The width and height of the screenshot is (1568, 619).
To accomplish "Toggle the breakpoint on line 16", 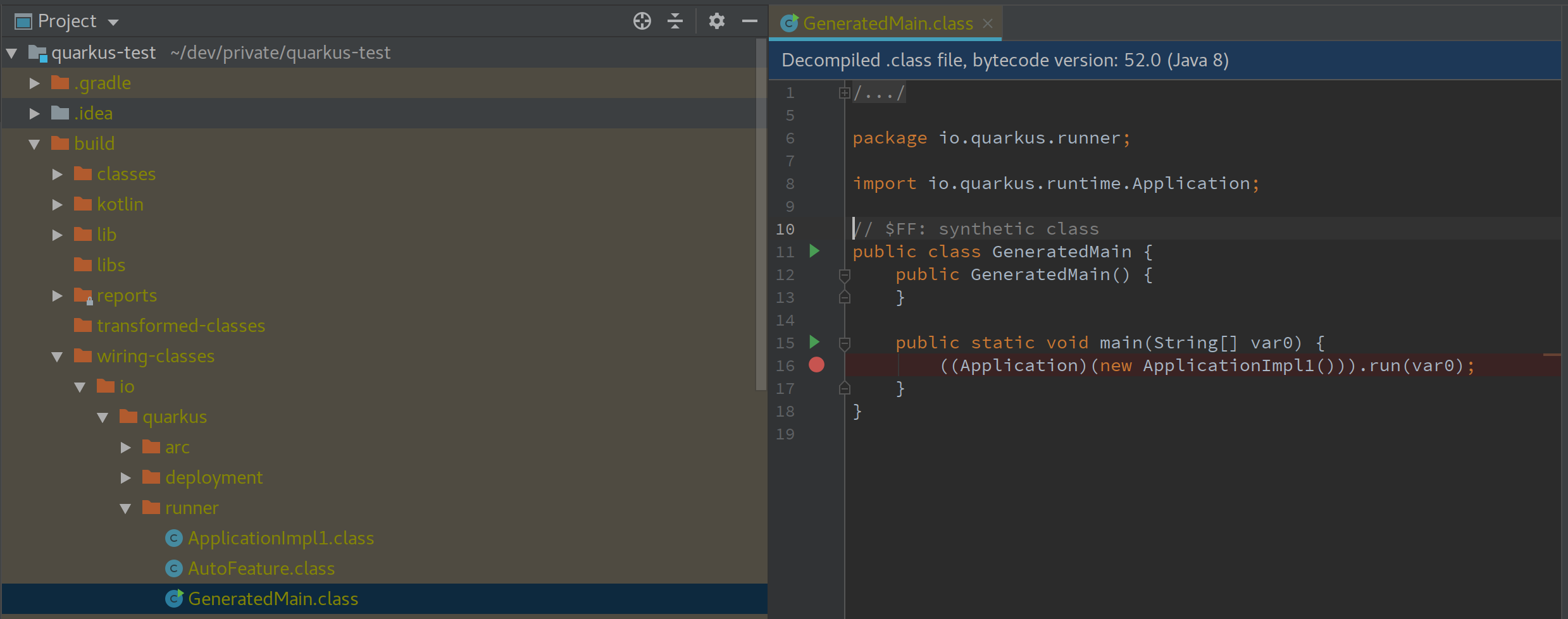I will [x=816, y=365].
